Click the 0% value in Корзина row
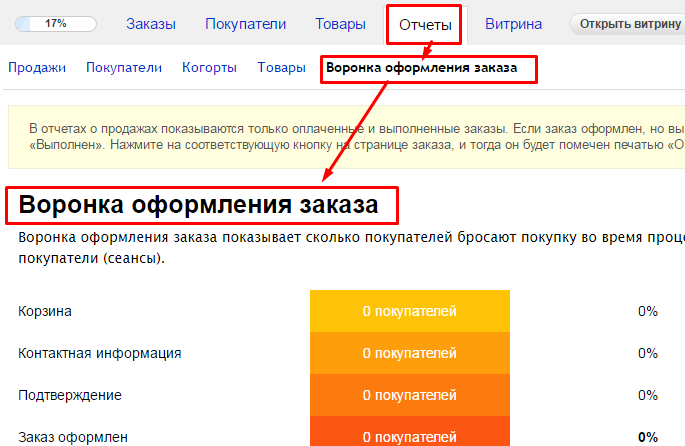 [x=647, y=311]
